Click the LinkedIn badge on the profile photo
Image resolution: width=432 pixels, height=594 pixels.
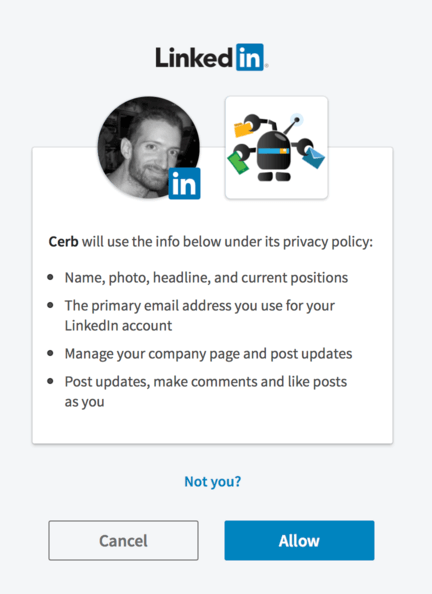pyautogui.click(x=184, y=183)
